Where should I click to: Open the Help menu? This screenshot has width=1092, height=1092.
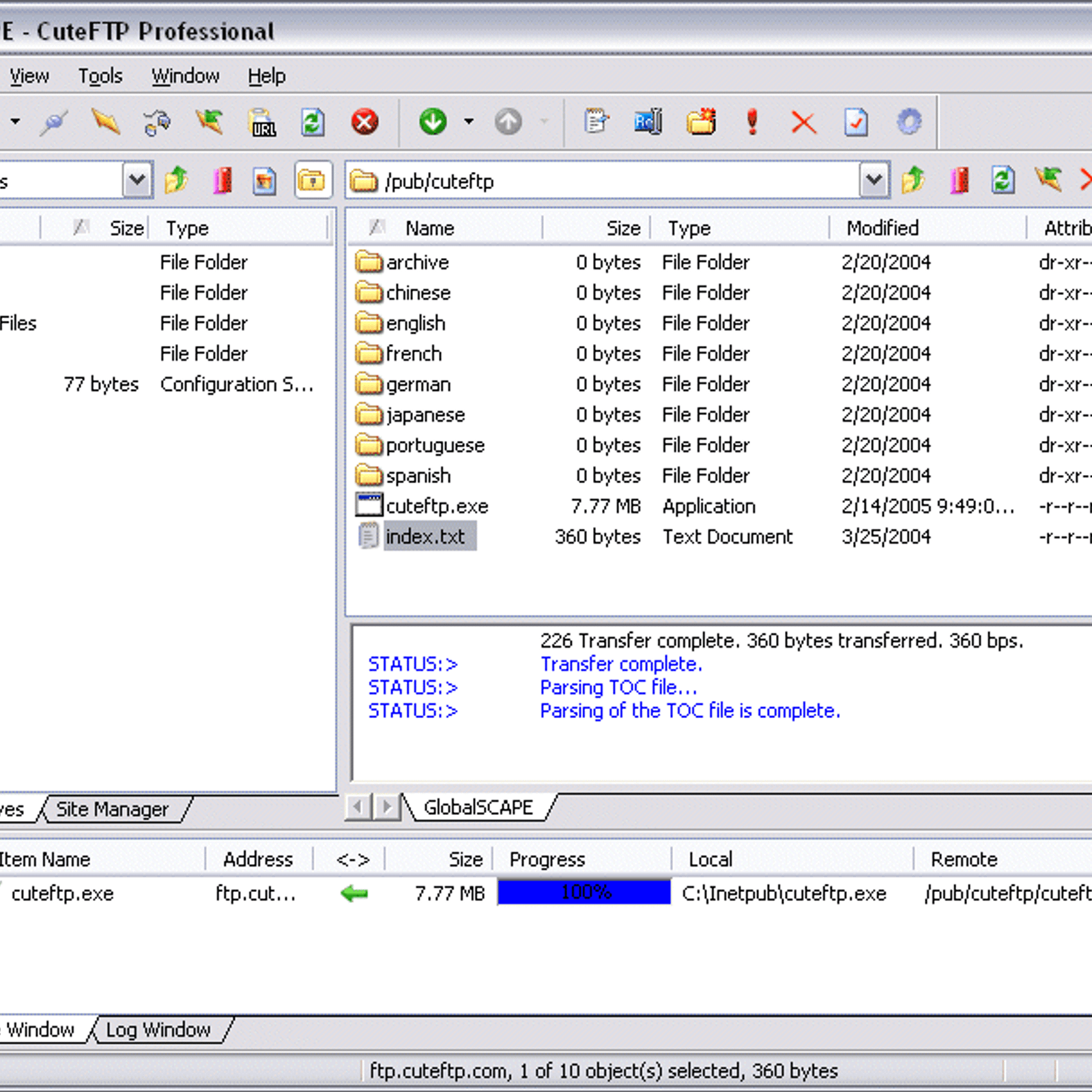click(267, 76)
